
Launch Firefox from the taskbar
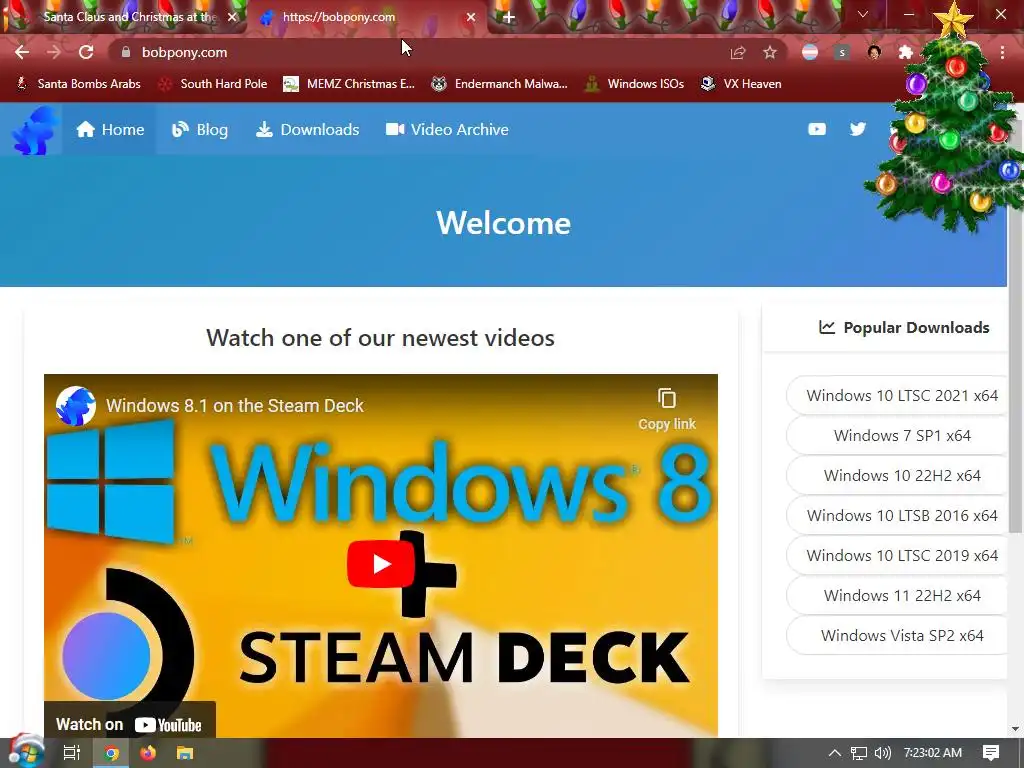pyautogui.click(x=148, y=753)
